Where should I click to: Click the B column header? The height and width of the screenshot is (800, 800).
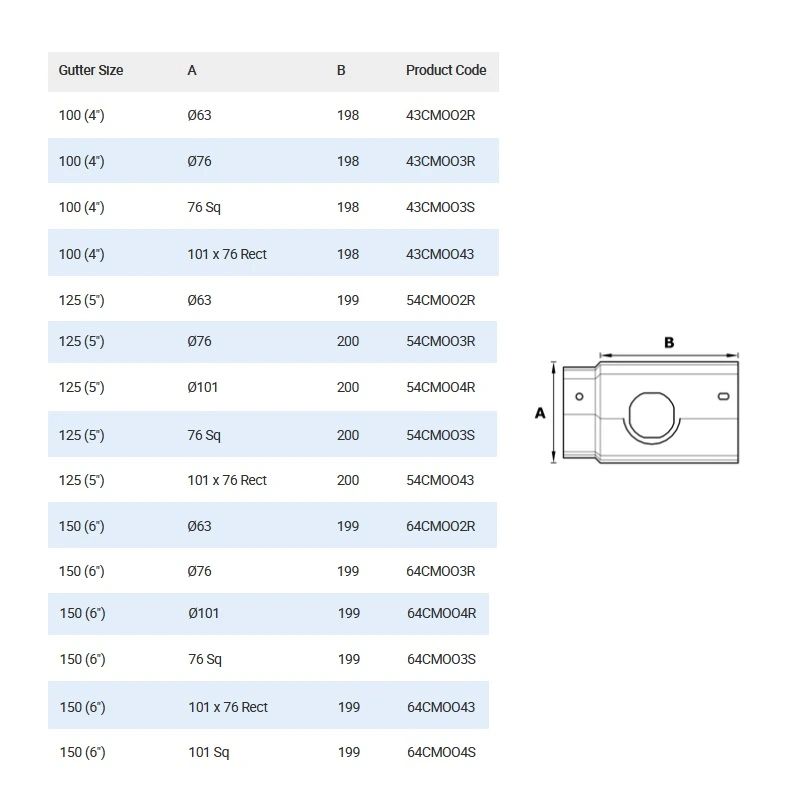click(x=341, y=70)
